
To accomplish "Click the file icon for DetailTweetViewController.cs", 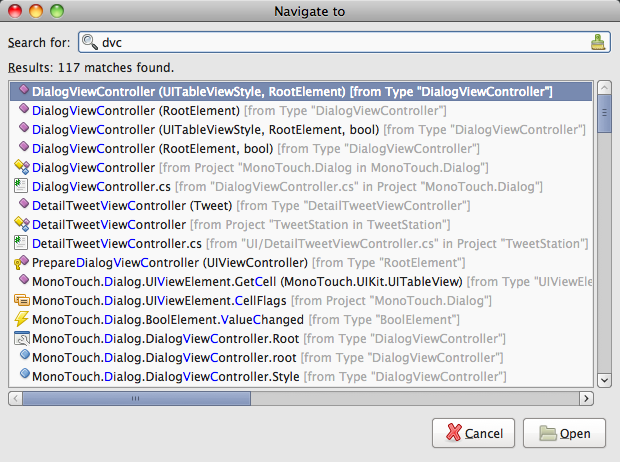I will [x=21, y=243].
